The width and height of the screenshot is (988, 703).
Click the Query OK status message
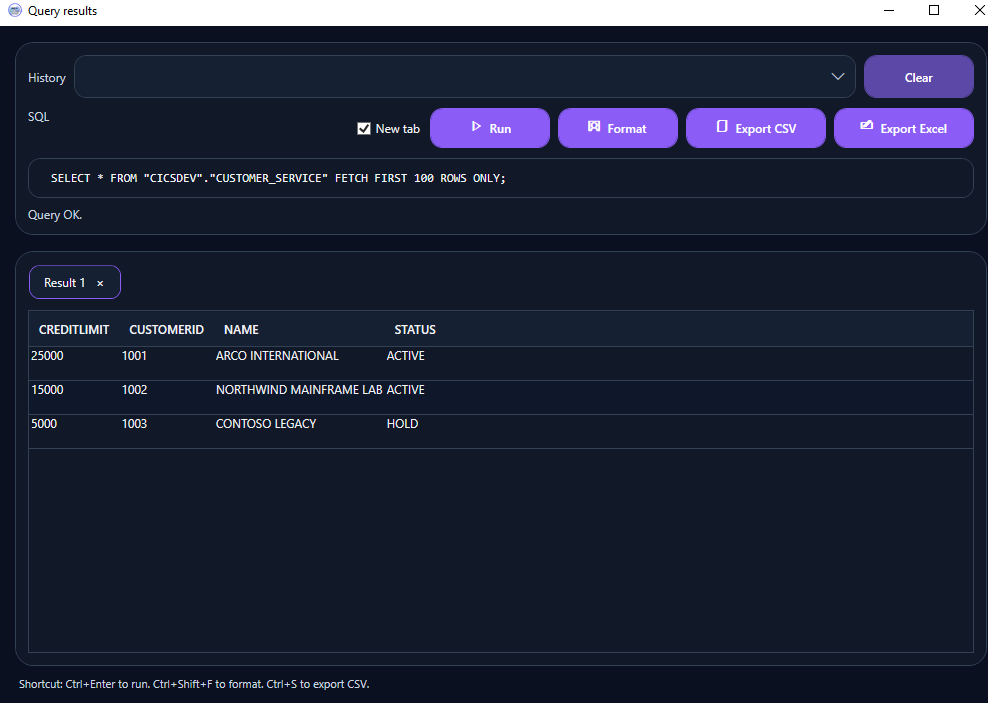[55, 215]
